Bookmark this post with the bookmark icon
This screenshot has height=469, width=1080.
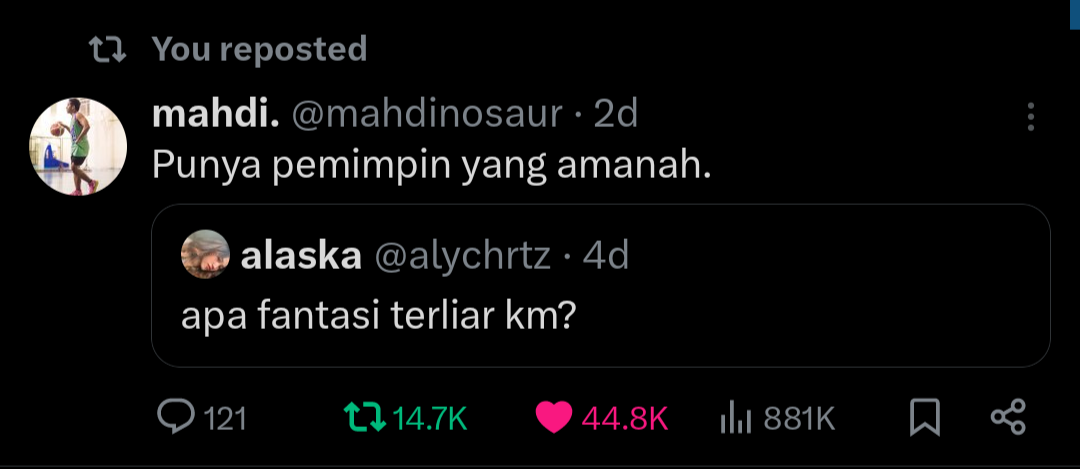(924, 417)
